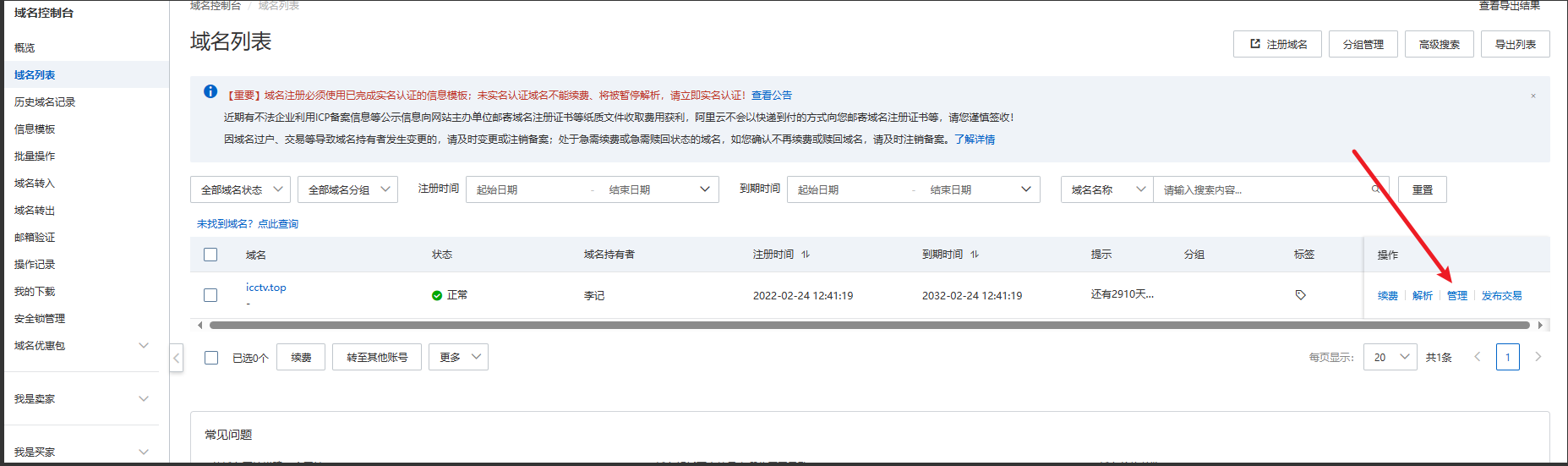Go to next page arrow
Viewport: 1568px width, 466px height.
tap(1538, 357)
